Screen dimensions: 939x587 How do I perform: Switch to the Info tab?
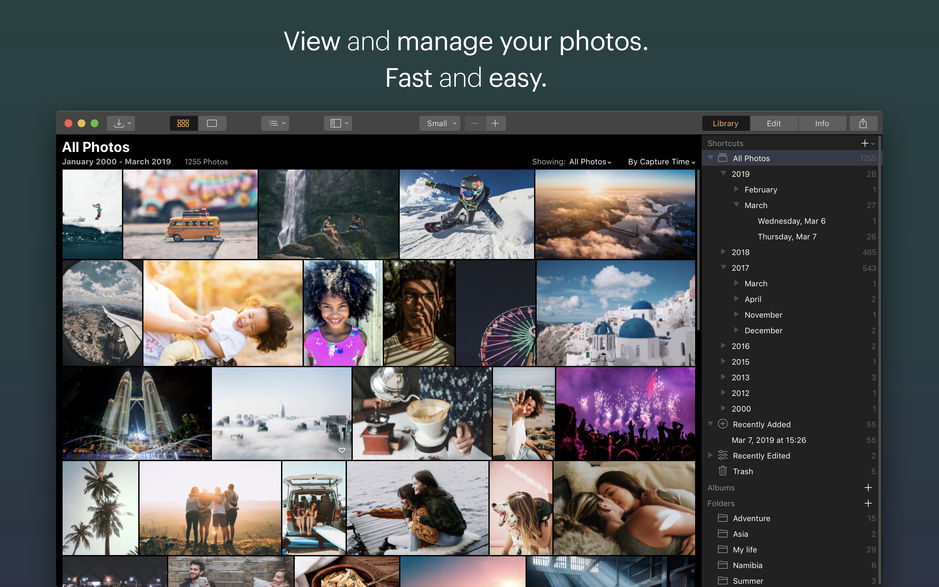821,122
